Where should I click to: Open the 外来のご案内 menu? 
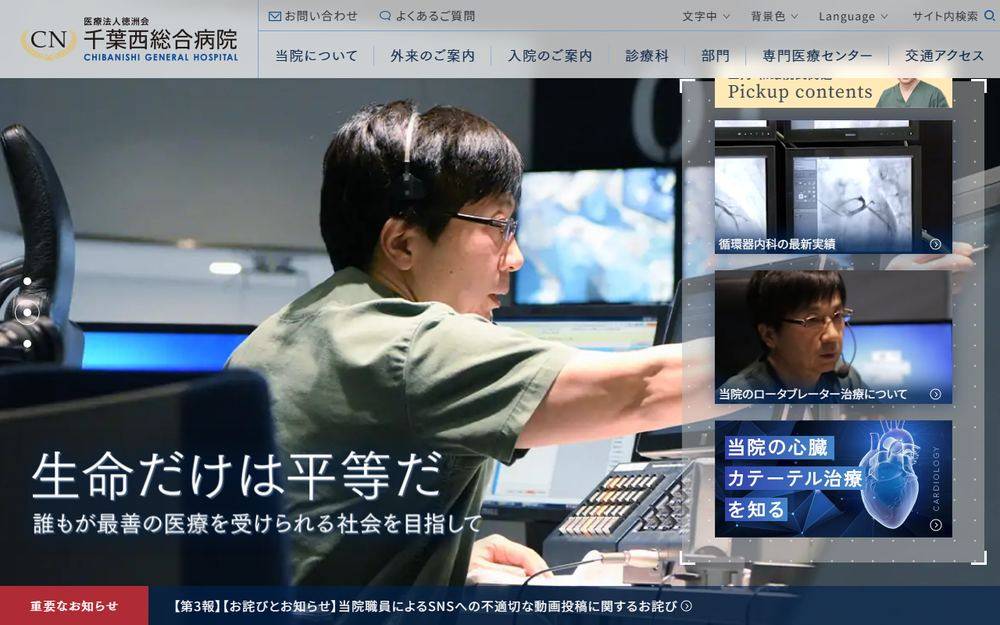click(x=433, y=56)
